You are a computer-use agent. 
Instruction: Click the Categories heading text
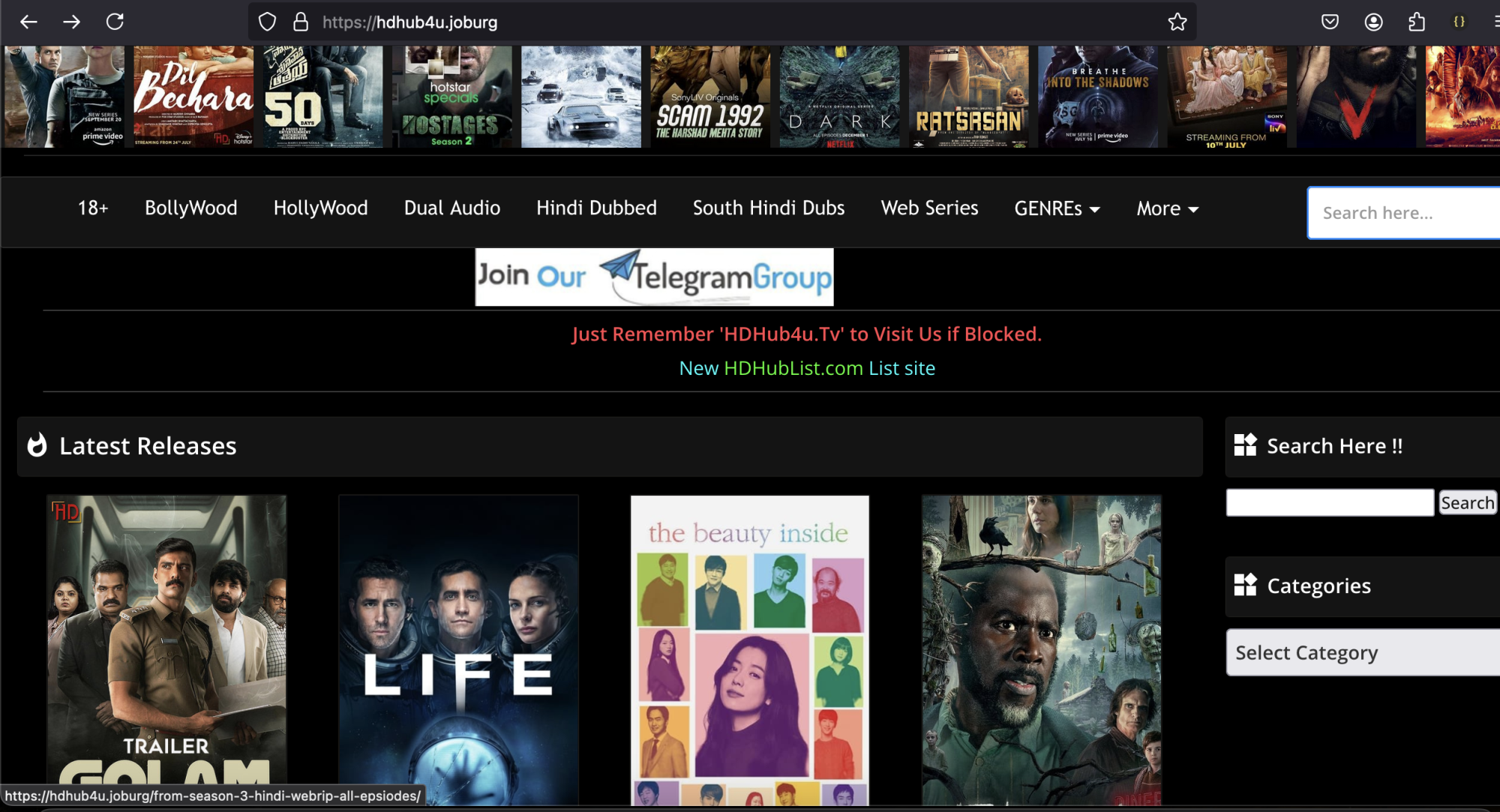click(x=1318, y=586)
